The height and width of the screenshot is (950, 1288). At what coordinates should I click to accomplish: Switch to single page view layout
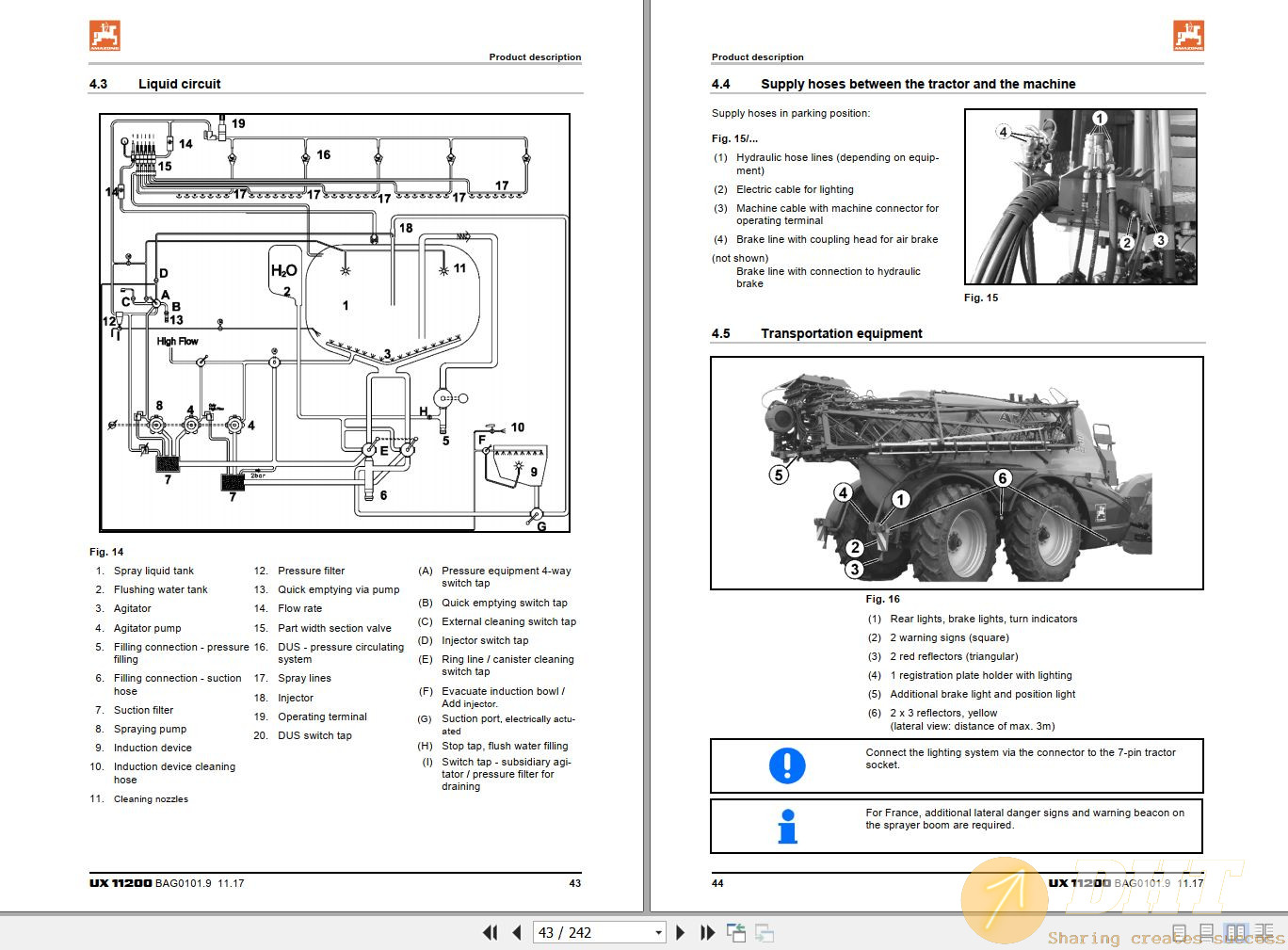click(x=1180, y=933)
